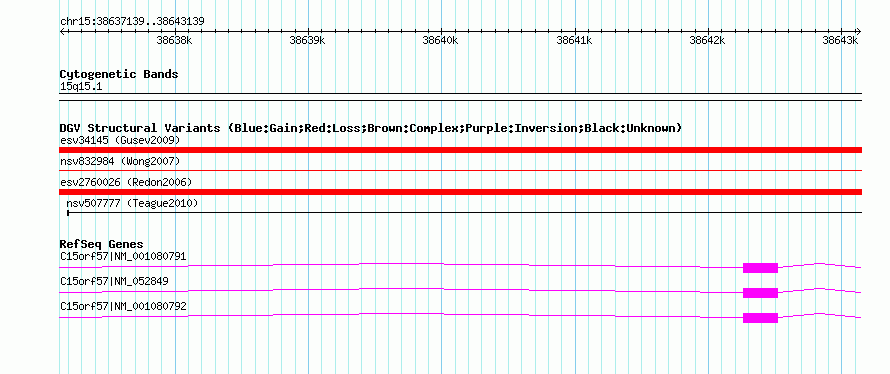Open transcript label C15orf57|NM_052849
Screen dimensions: 890x374
(x=114, y=281)
